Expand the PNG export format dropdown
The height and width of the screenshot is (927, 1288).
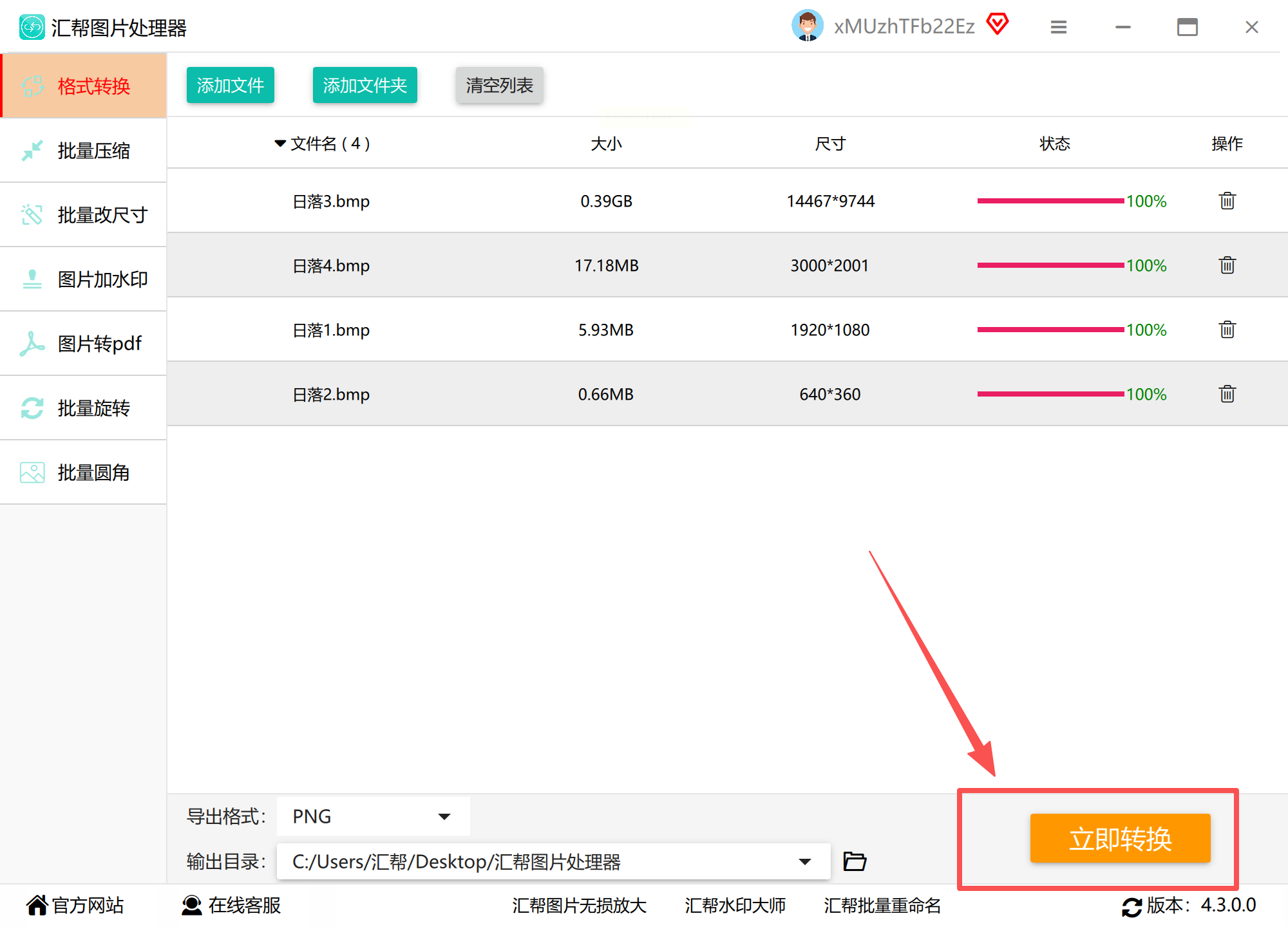(444, 816)
